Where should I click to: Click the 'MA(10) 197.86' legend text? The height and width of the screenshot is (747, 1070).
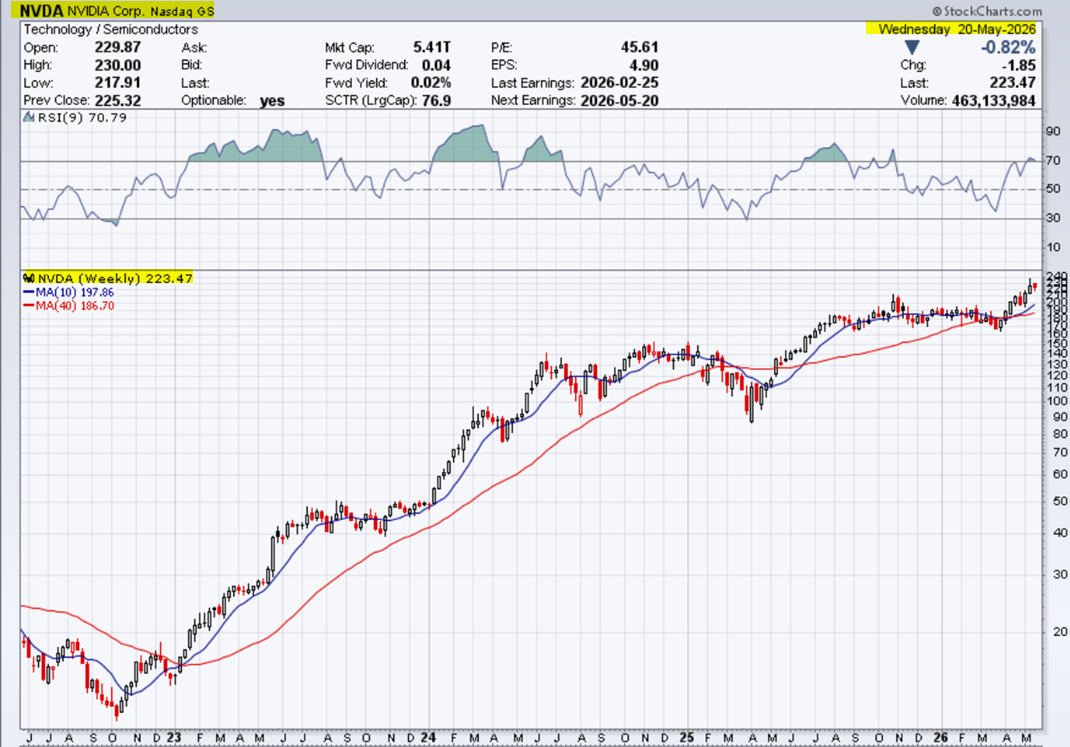pyautogui.click(x=75, y=292)
